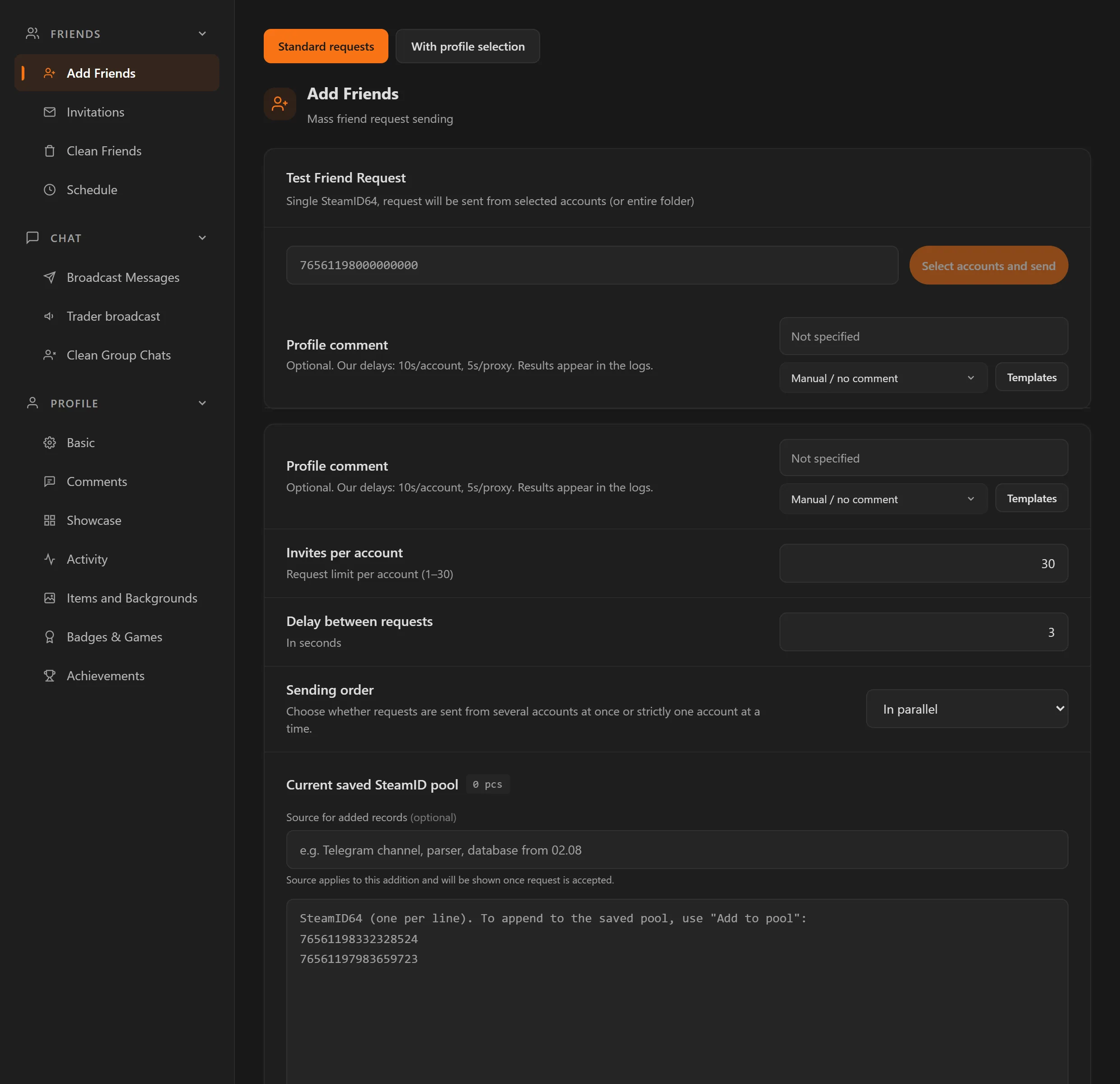Open the lower Templates button
1120x1084 pixels.
1031,498
